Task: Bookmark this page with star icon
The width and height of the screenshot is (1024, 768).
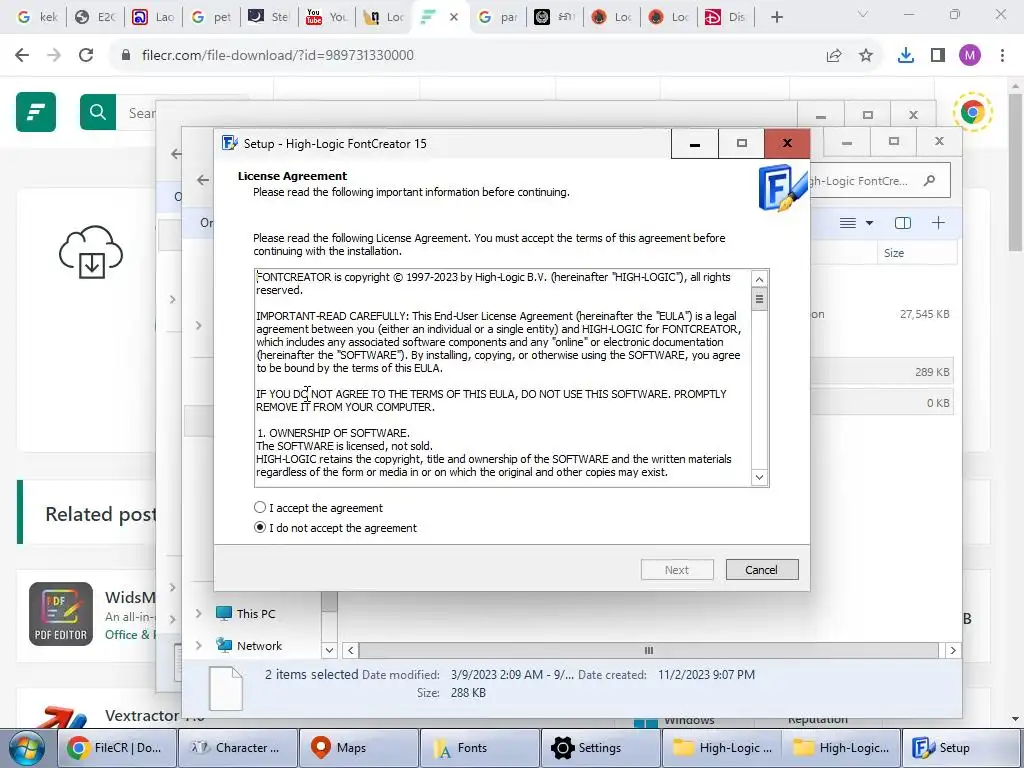Action: point(866,56)
